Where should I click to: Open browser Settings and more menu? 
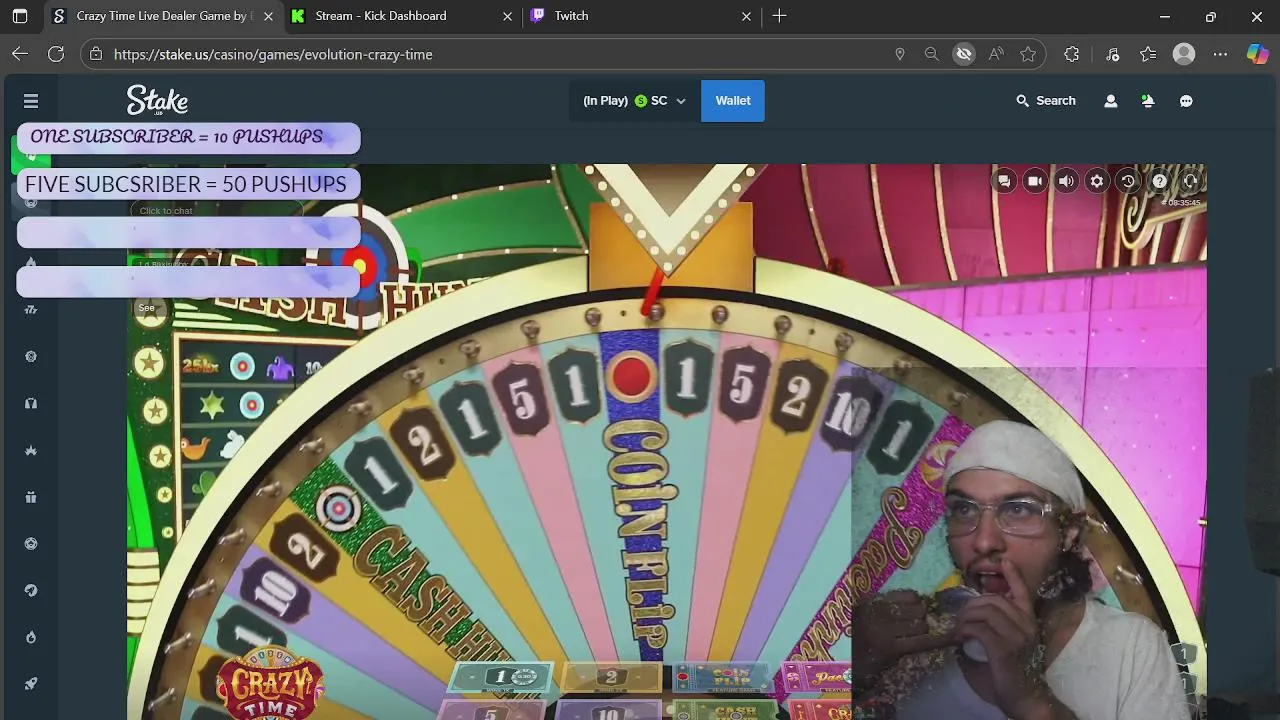(x=1220, y=54)
